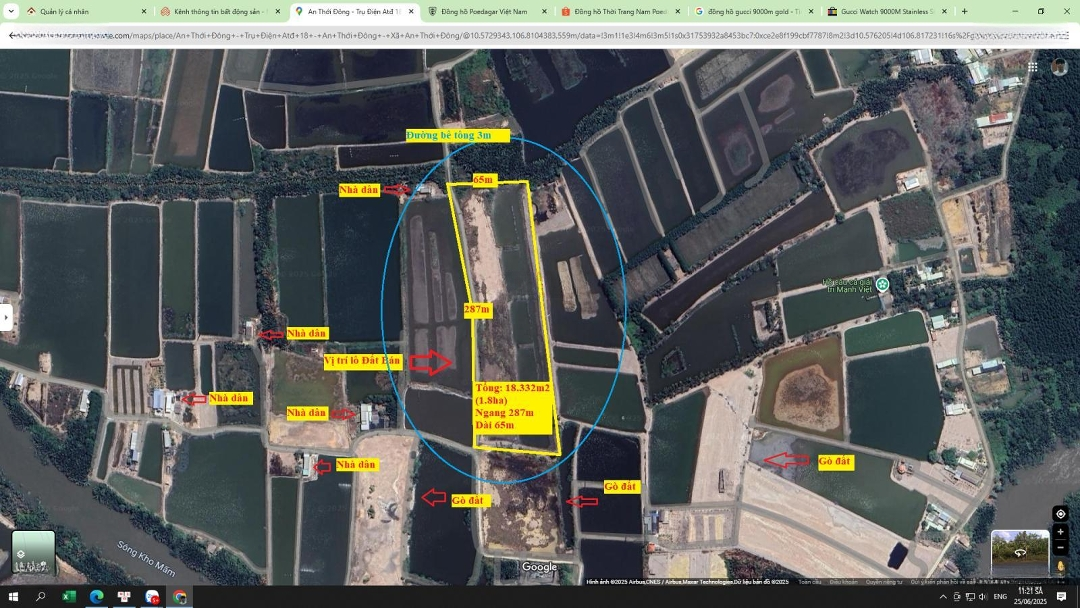The image size is (1080, 608).
Task: Click the browser back arrow
Action: click(x=12, y=35)
